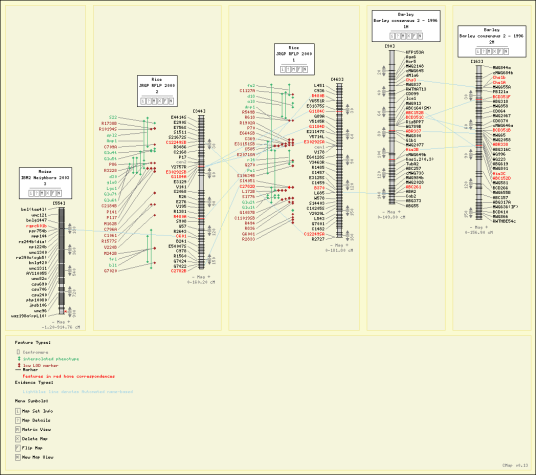Show Map Set Info for Barley 1H

392,36
